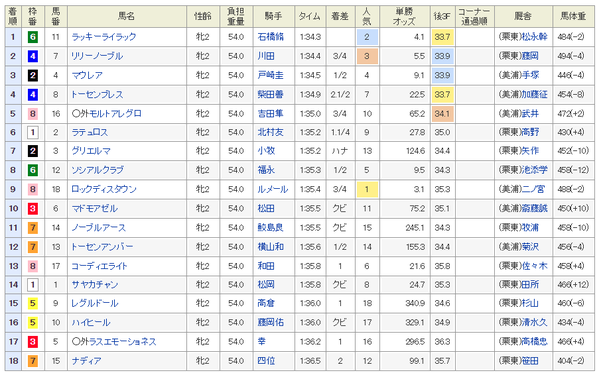Open trainer 清水久 link
The width and height of the screenshot is (599, 379).
(534, 322)
